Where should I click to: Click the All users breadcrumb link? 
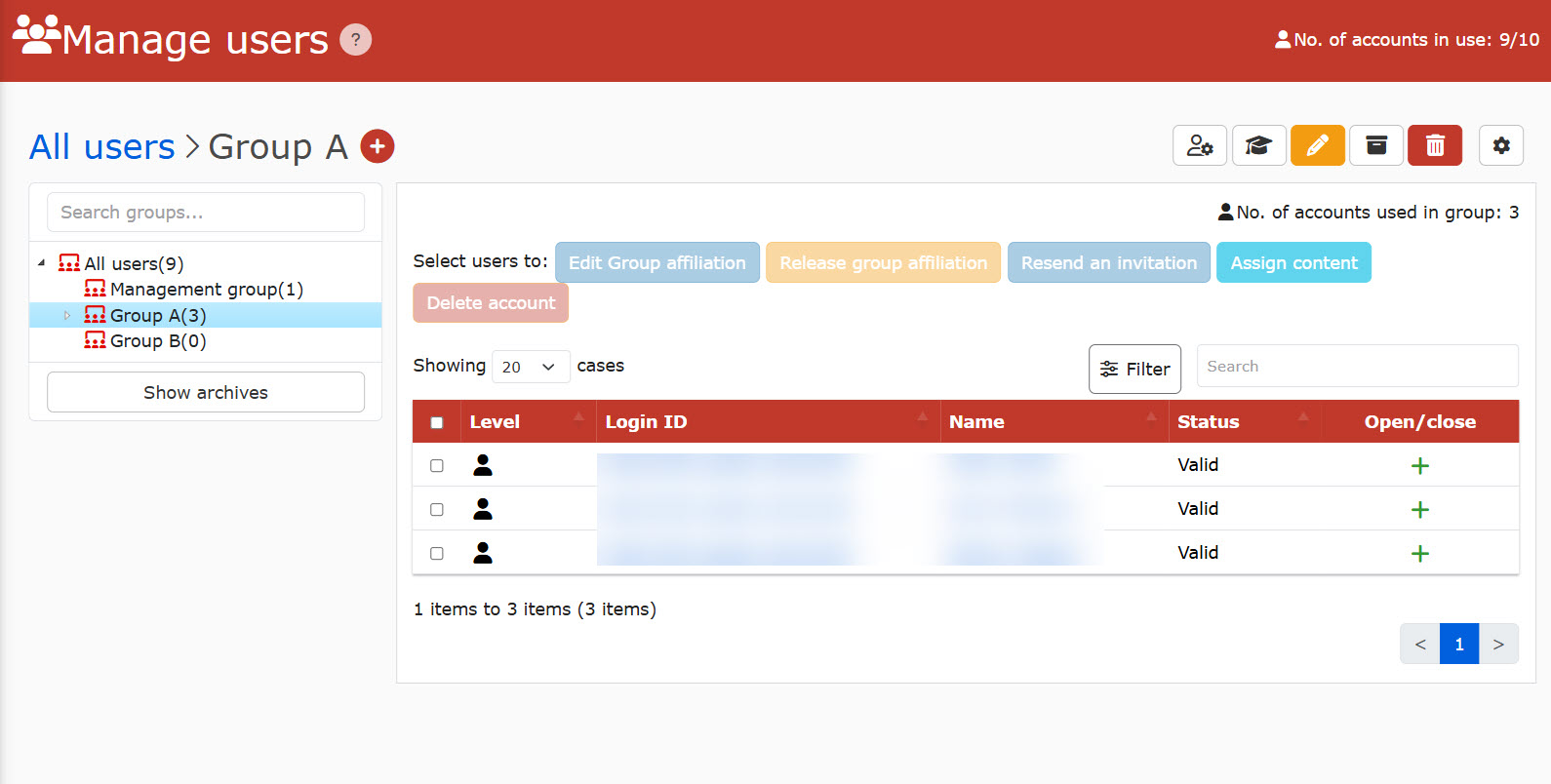pyautogui.click(x=102, y=147)
